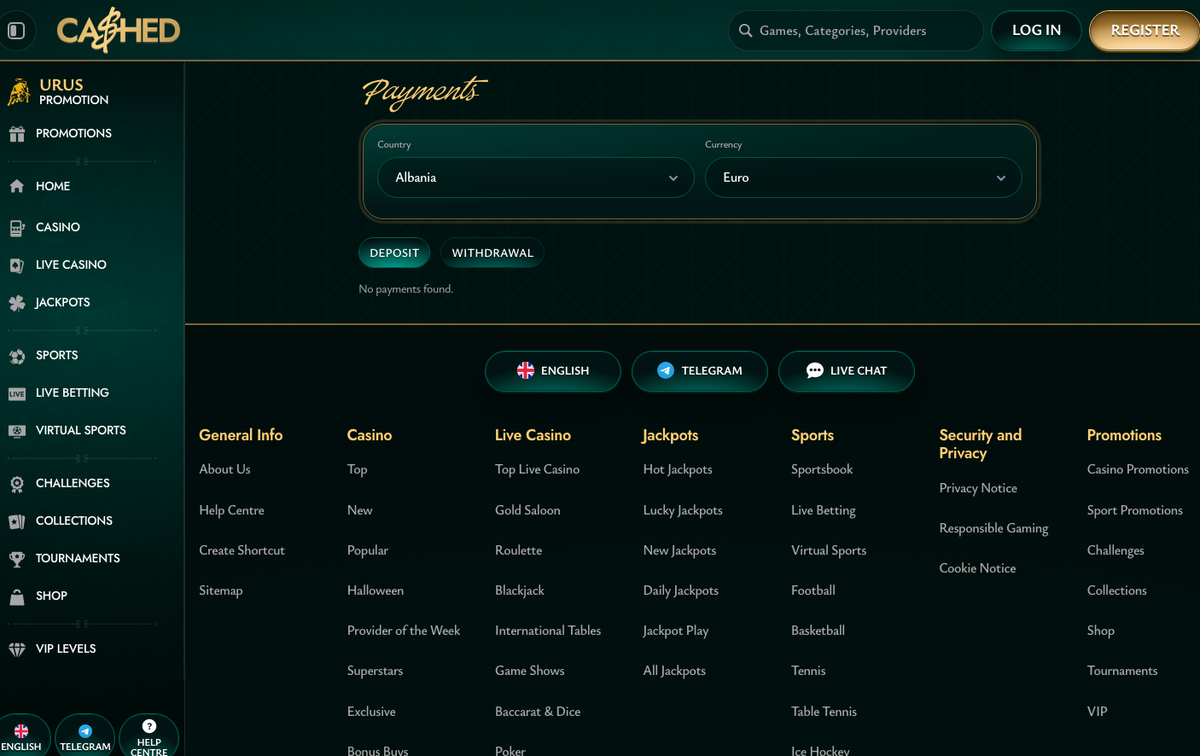Open the Country dropdown showing Albania

536,178
